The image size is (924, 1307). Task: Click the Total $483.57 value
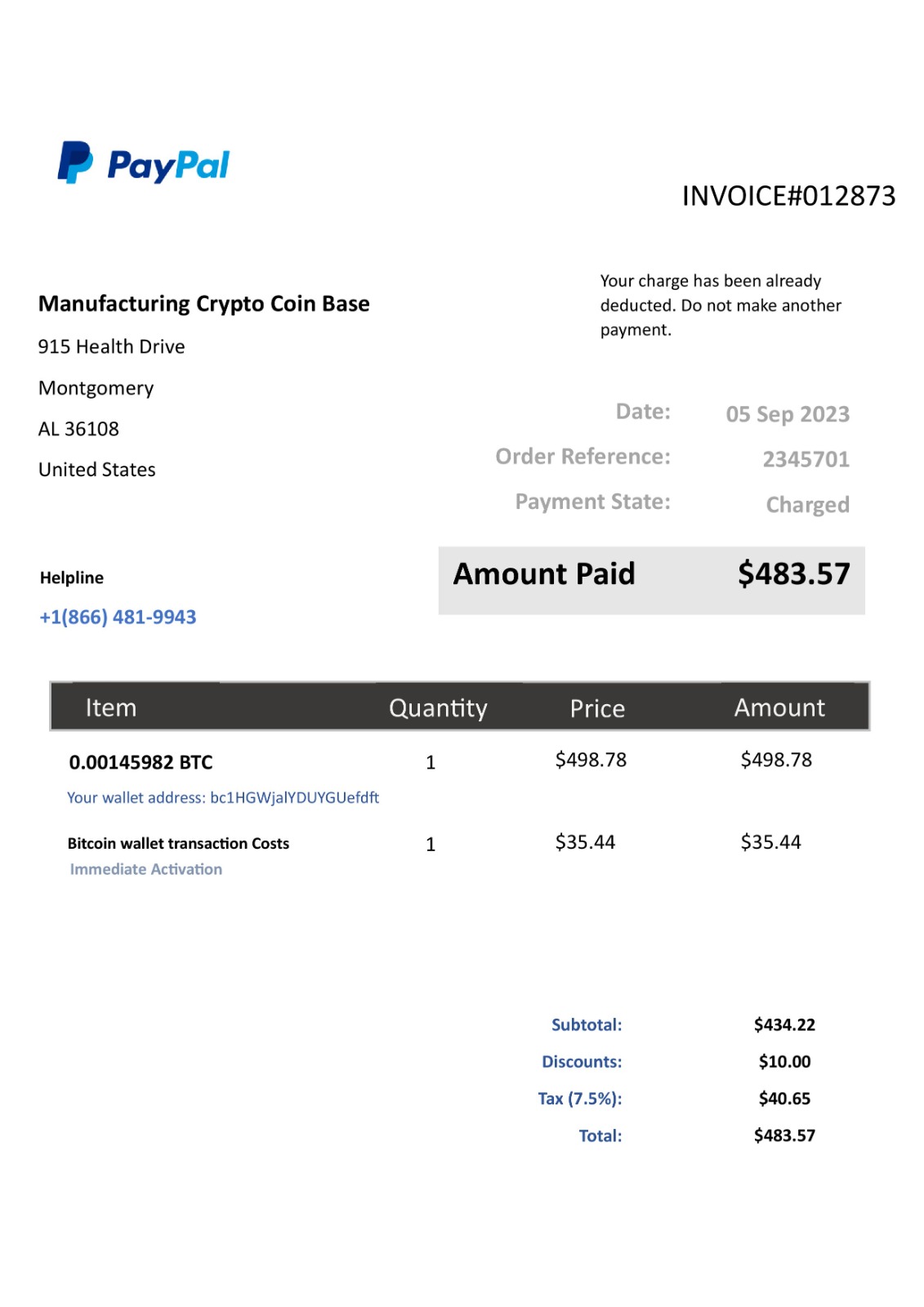(x=784, y=1135)
